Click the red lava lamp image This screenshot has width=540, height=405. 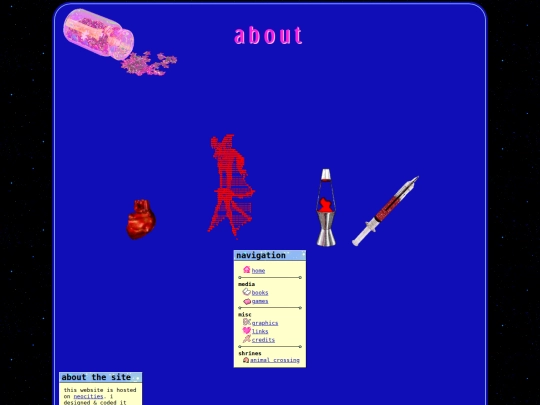(x=326, y=207)
